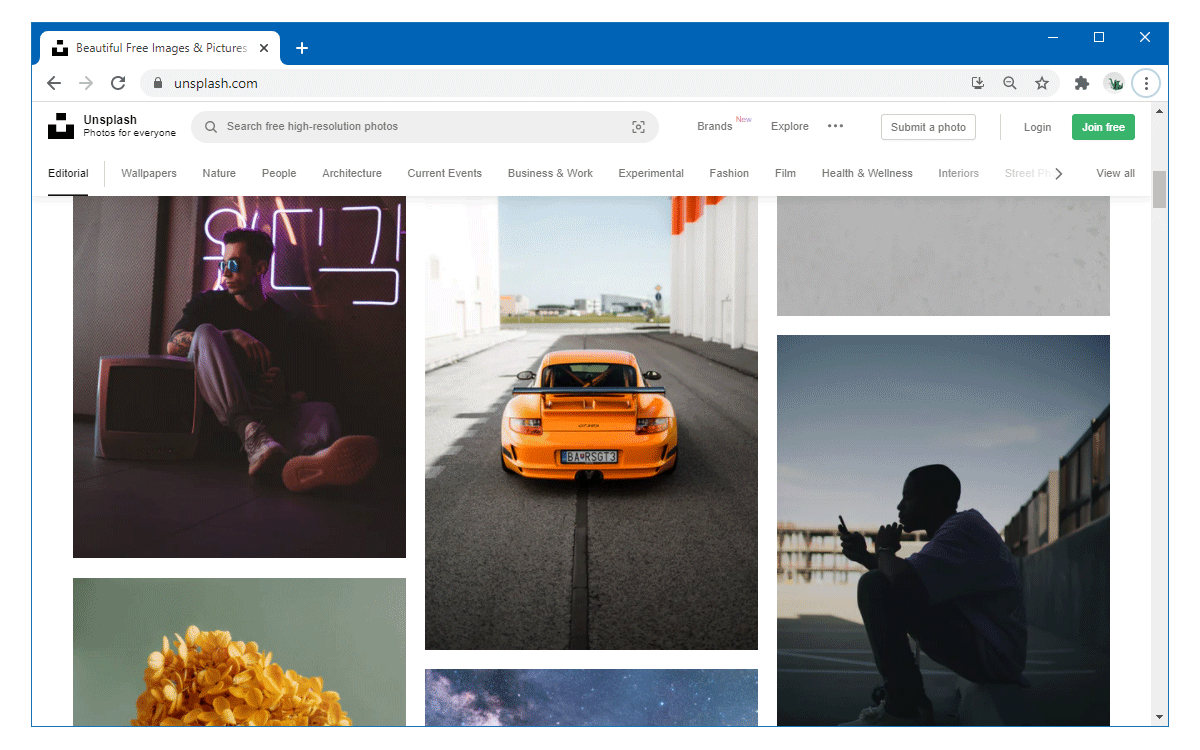
Task: Click the zoom magnifier icon in address bar
Action: pos(1010,84)
